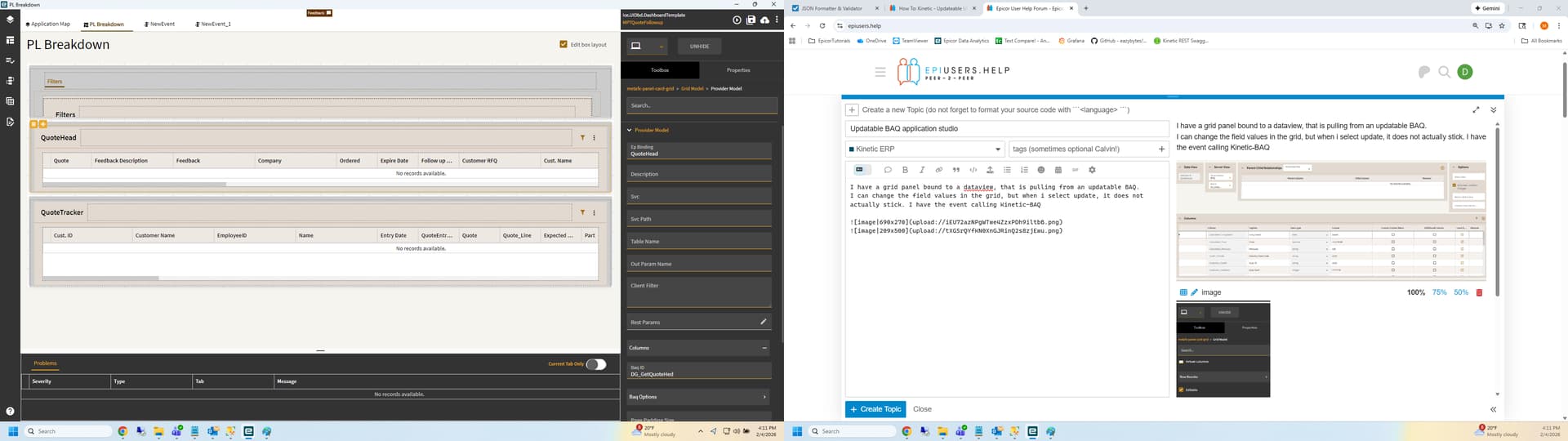Insert a hyperlink from the composer toolbar
1568x441 pixels.
938,170
